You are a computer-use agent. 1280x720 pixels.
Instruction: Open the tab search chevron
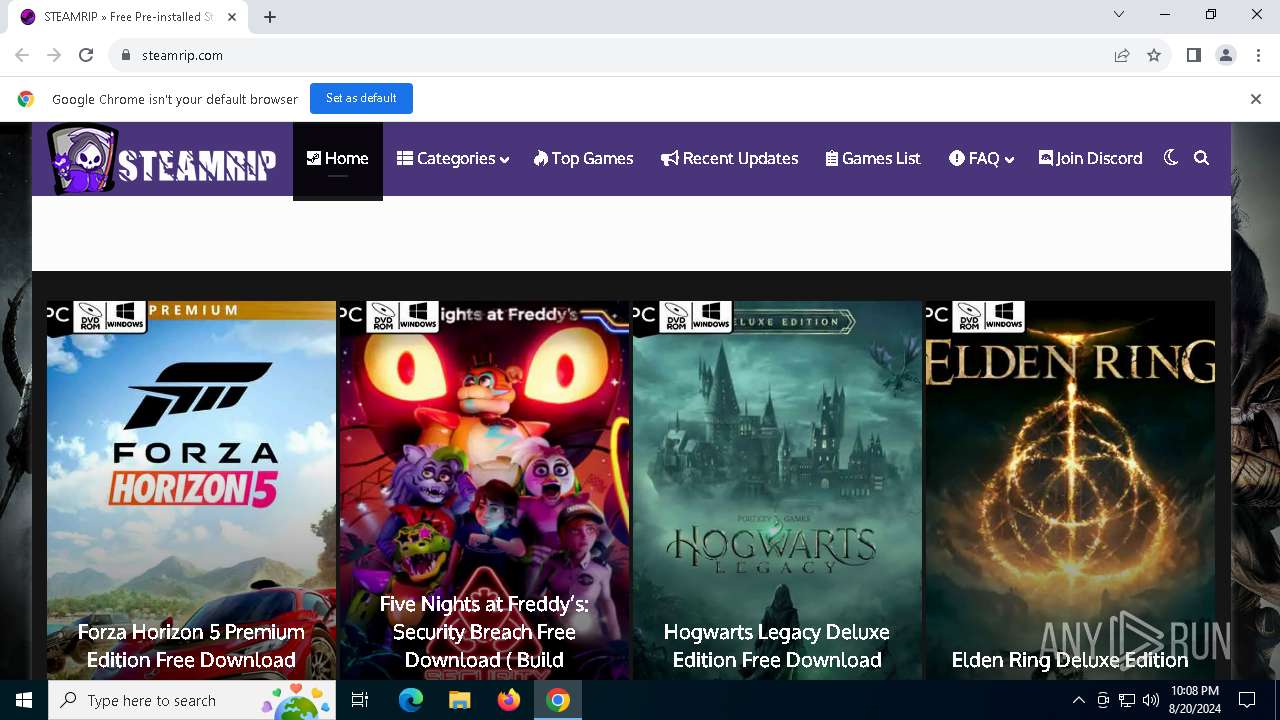coord(1119,14)
